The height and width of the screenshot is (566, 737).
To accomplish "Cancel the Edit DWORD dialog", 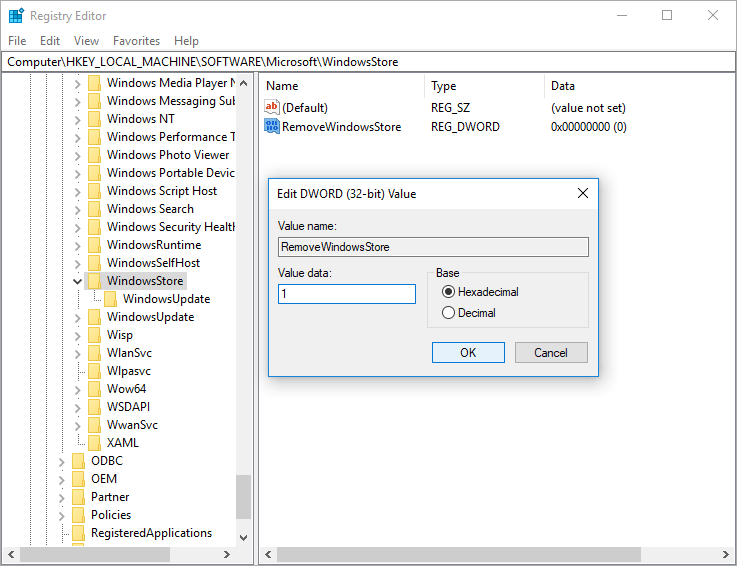I will pyautogui.click(x=551, y=352).
